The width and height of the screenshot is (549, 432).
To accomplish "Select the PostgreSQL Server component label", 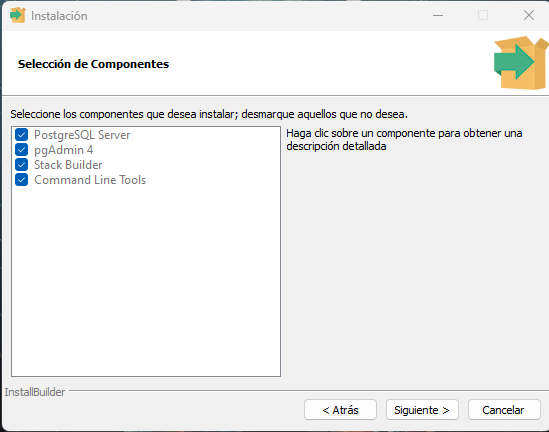I will pyautogui.click(x=82, y=135).
